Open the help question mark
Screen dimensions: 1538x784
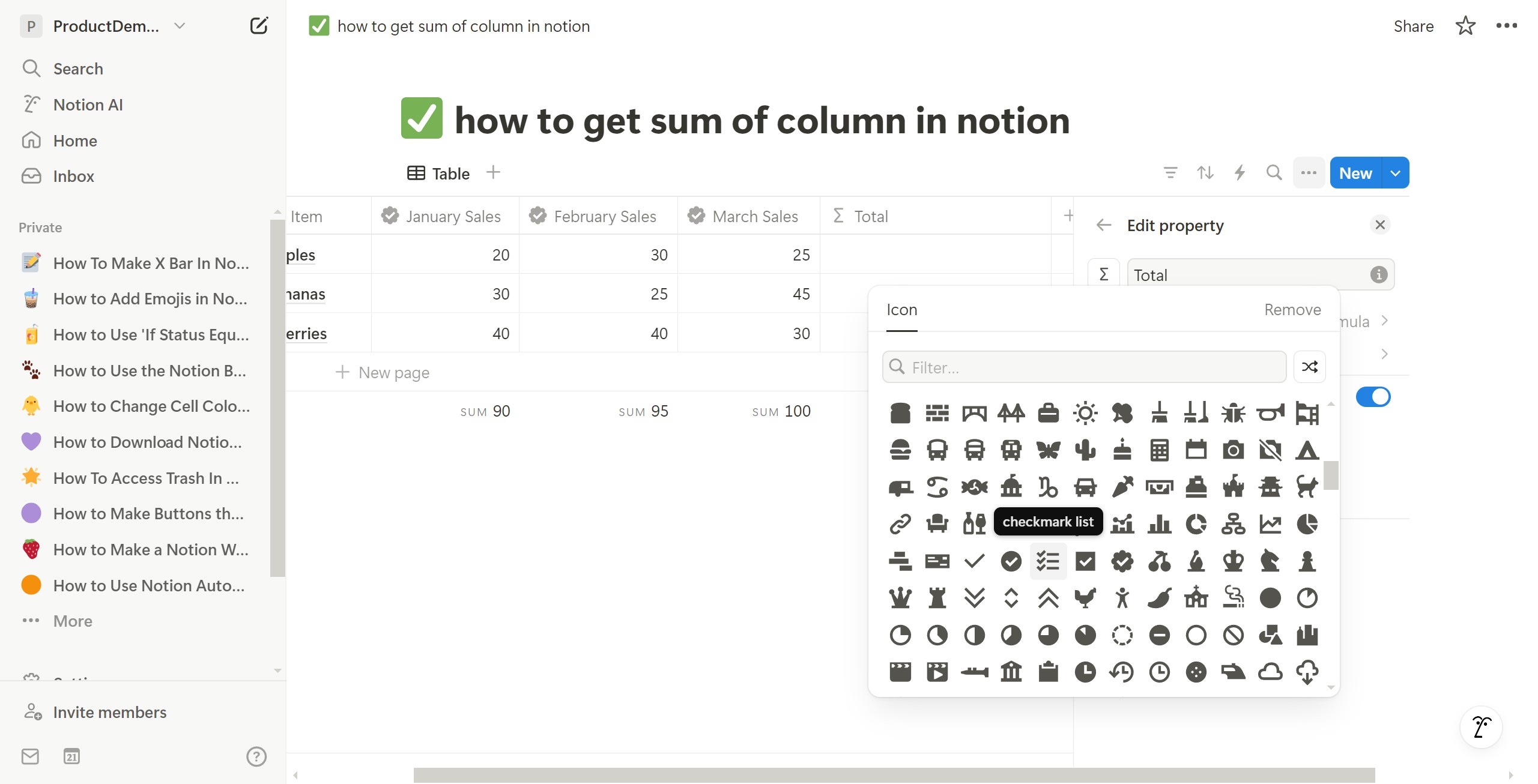pos(256,756)
